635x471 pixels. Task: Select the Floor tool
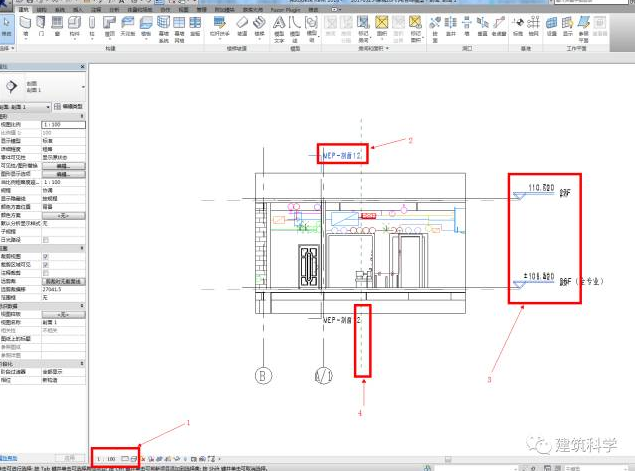click(146, 26)
